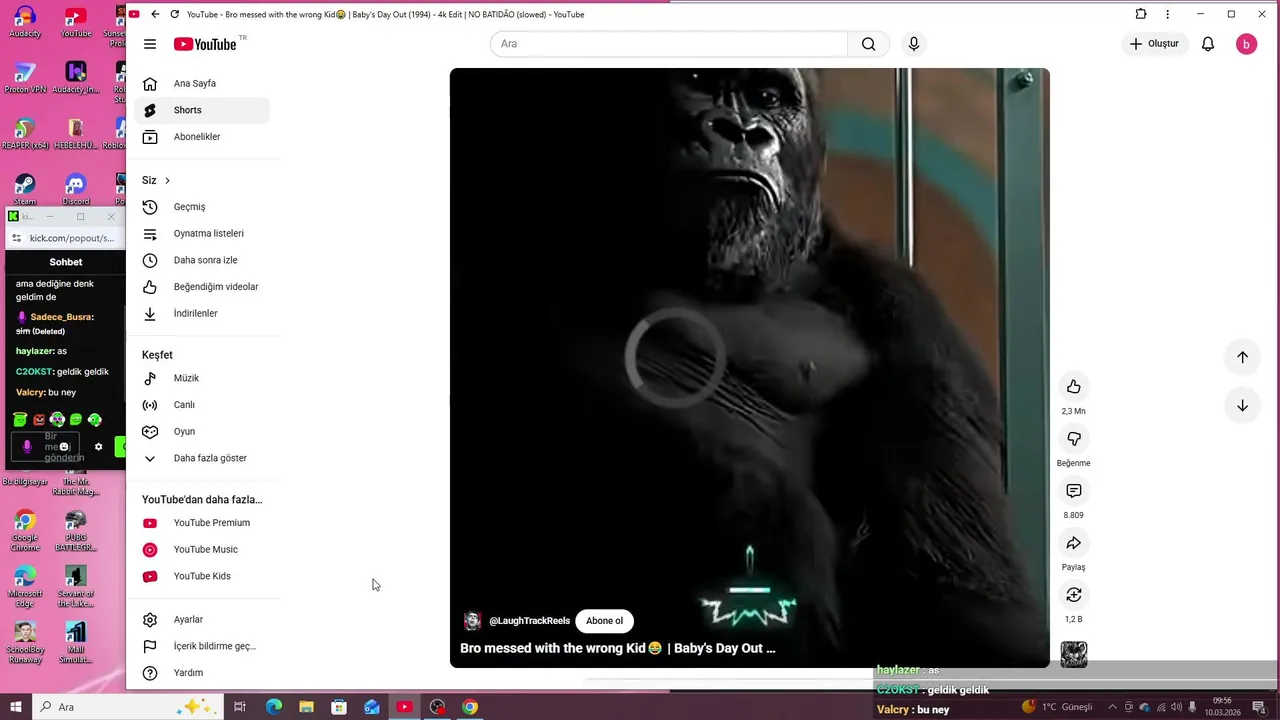1280x720 pixels.
Task: Click the search box labeled Ara
Action: [x=669, y=44]
